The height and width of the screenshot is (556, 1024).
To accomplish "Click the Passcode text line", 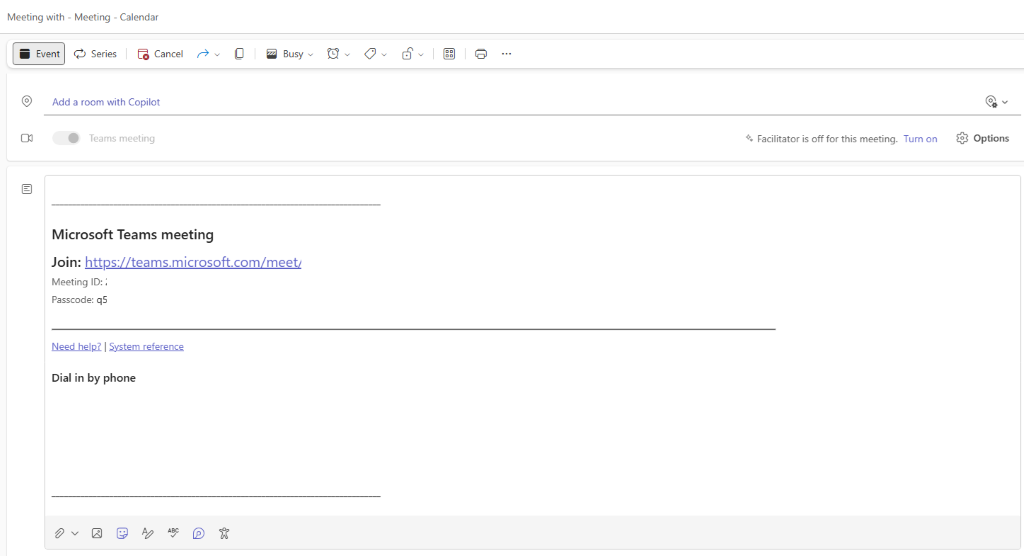I will point(80,300).
